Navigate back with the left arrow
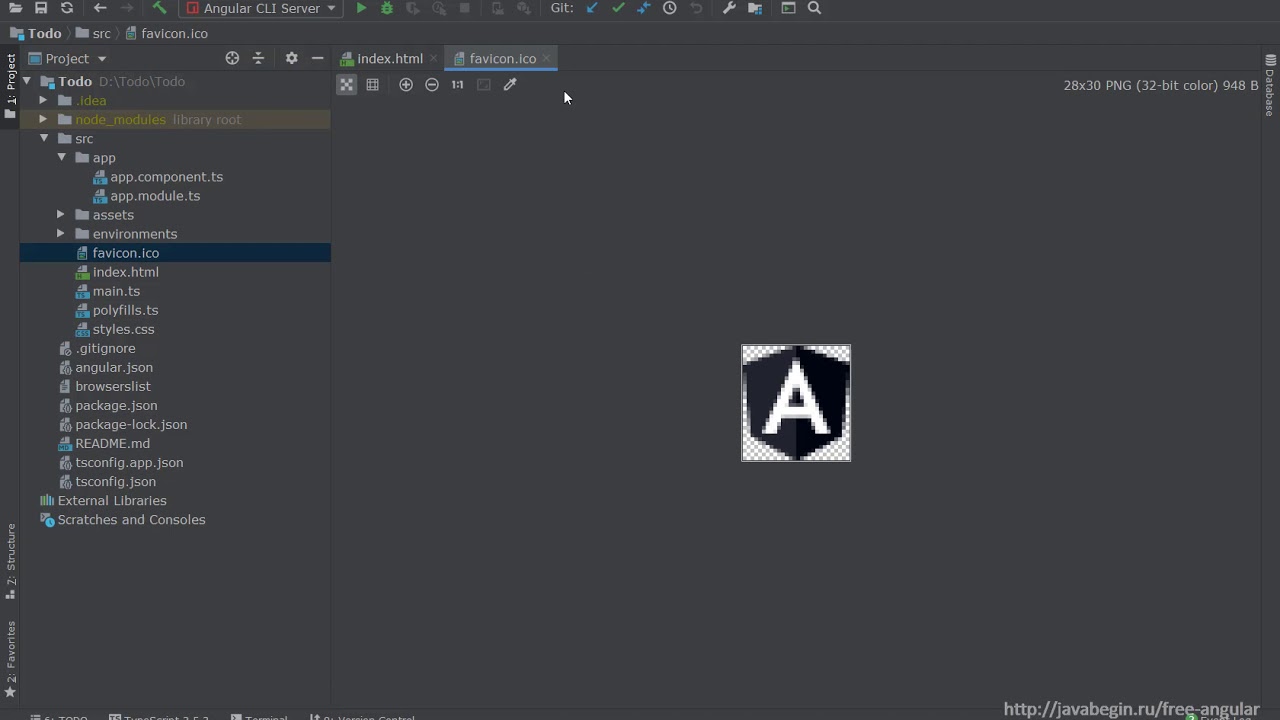 (x=100, y=8)
